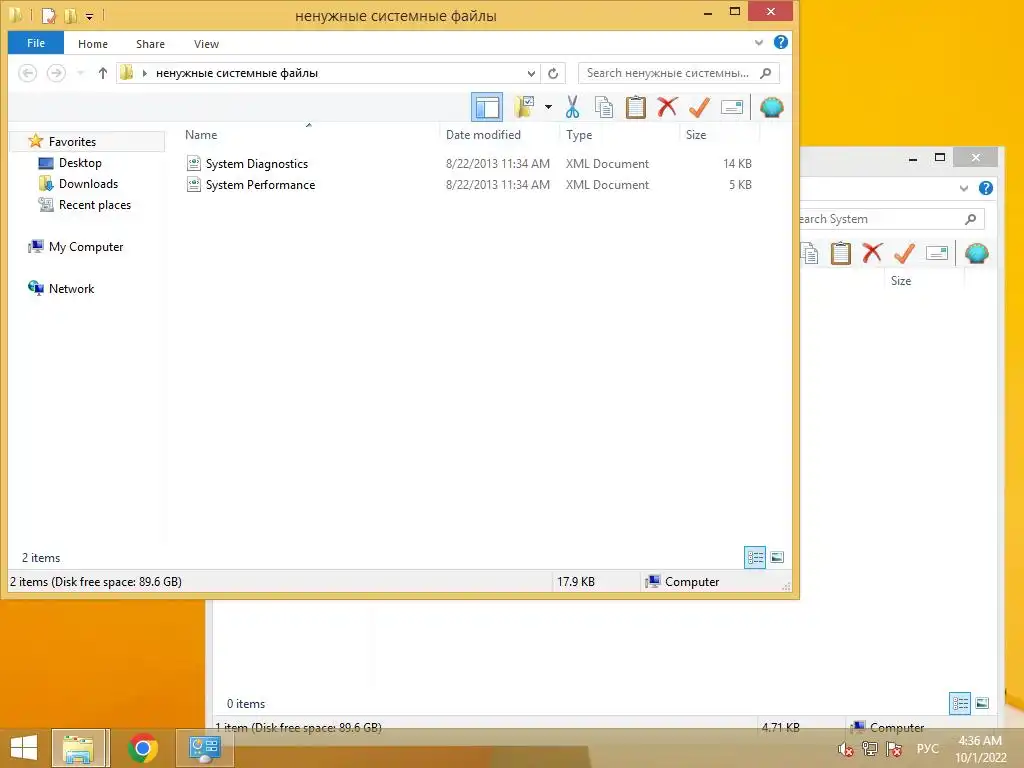The height and width of the screenshot is (768, 1024).
Task: Click the Paste icon in the back window
Action: (x=840, y=253)
